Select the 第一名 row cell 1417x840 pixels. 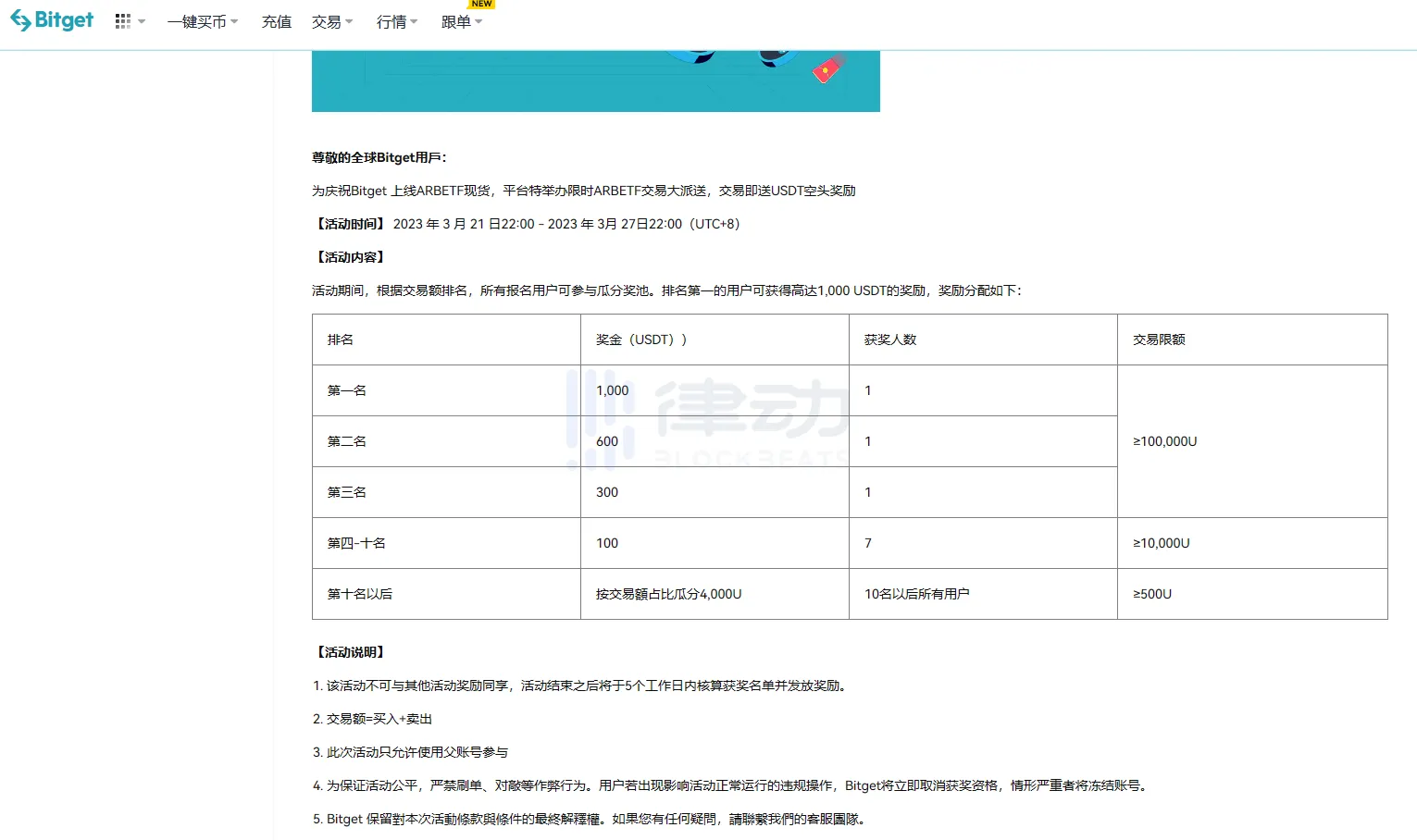click(347, 390)
